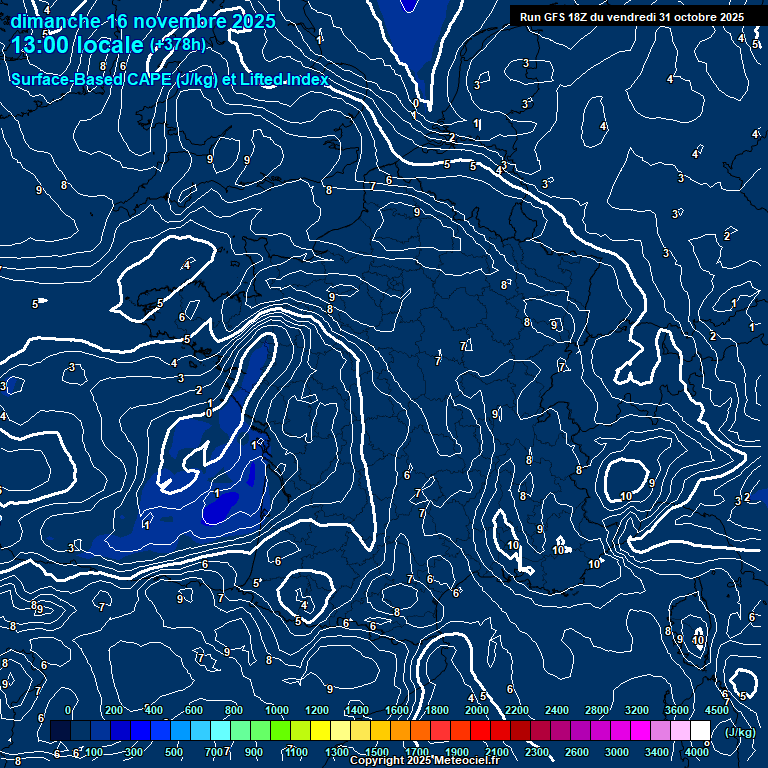Click legend value '300'
Image resolution: width=768 pixels, height=768 pixels.
click(134, 752)
